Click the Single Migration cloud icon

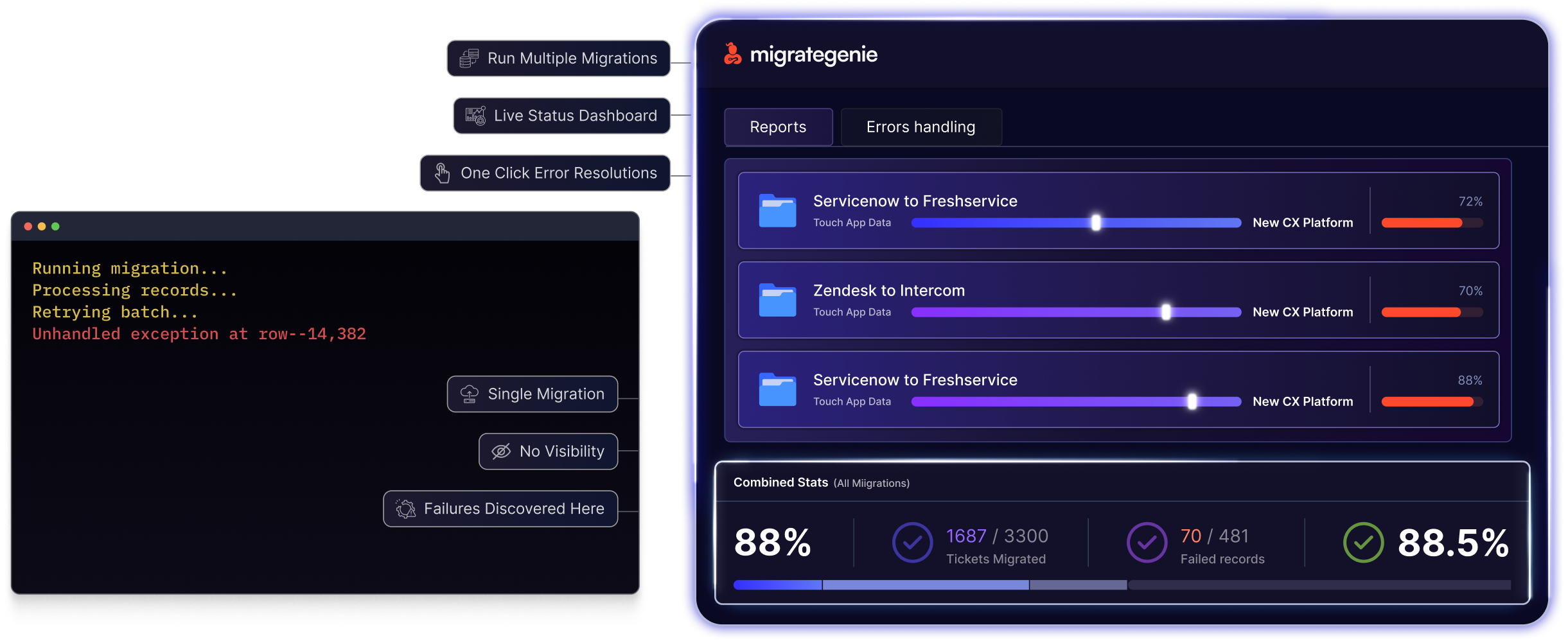pyautogui.click(x=470, y=394)
